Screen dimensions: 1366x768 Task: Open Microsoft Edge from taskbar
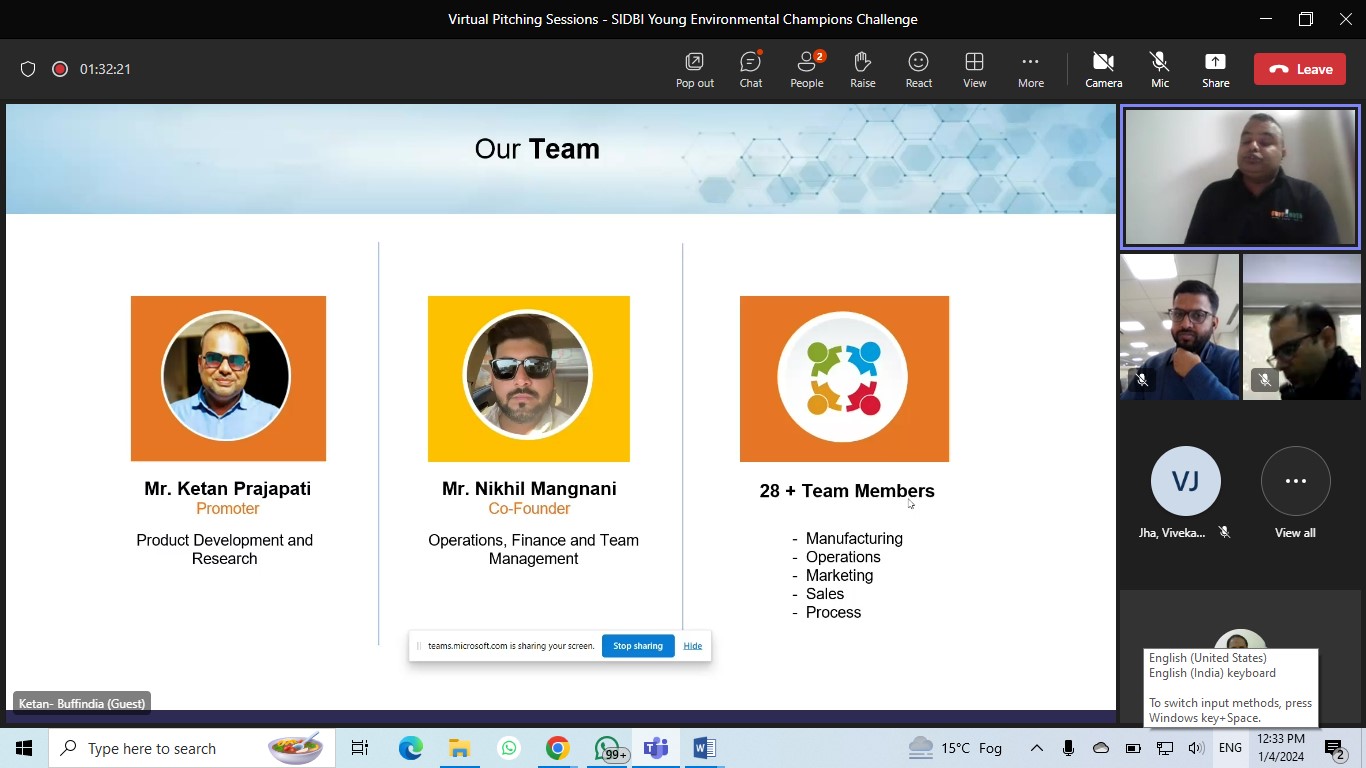point(410,748)
